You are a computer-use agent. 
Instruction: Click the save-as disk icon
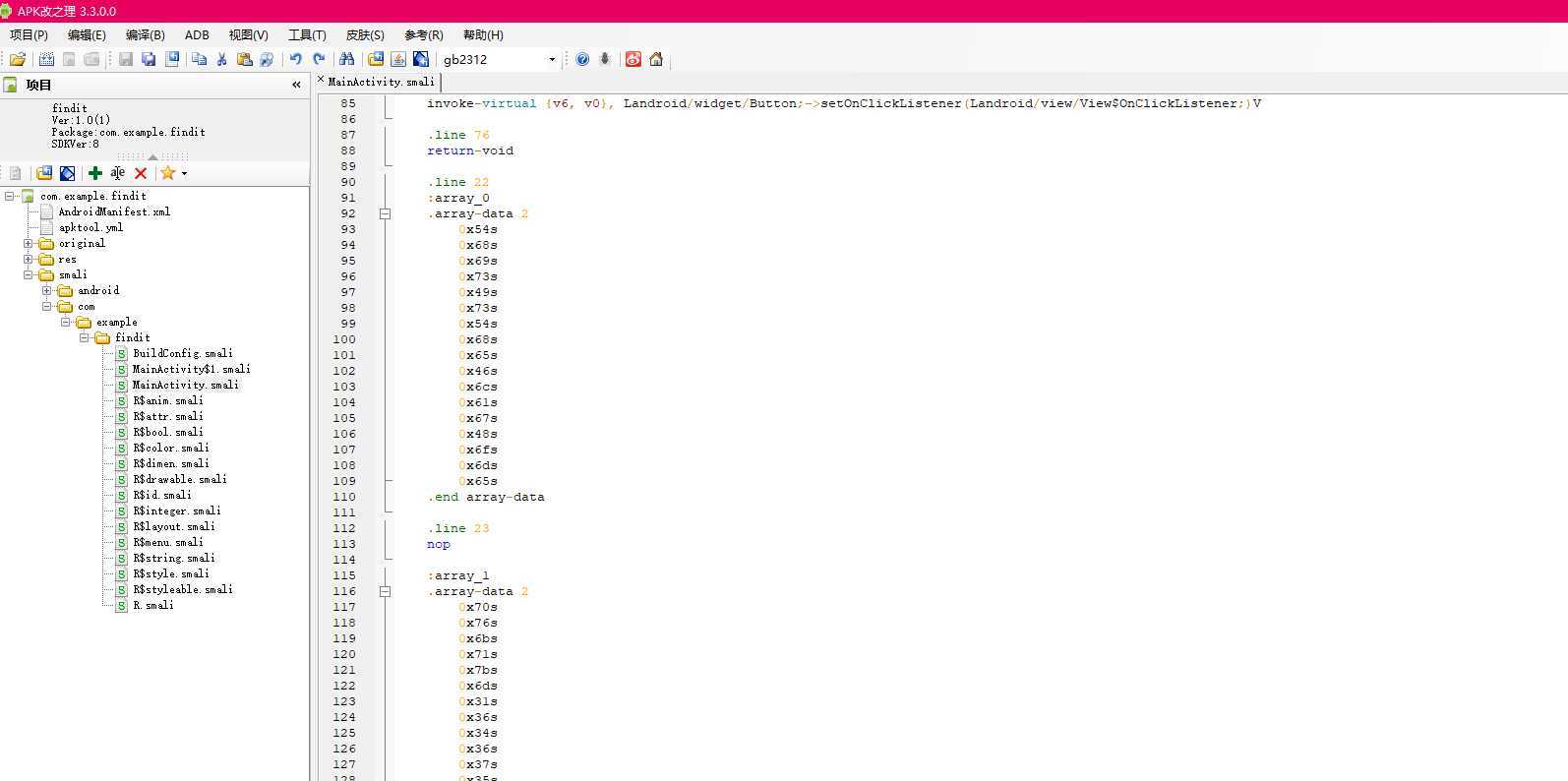point(172,59)
